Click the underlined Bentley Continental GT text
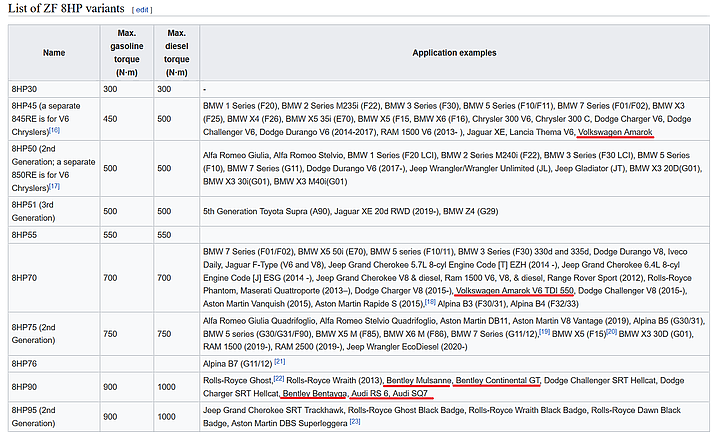720x438 pixels. point(498,381)
